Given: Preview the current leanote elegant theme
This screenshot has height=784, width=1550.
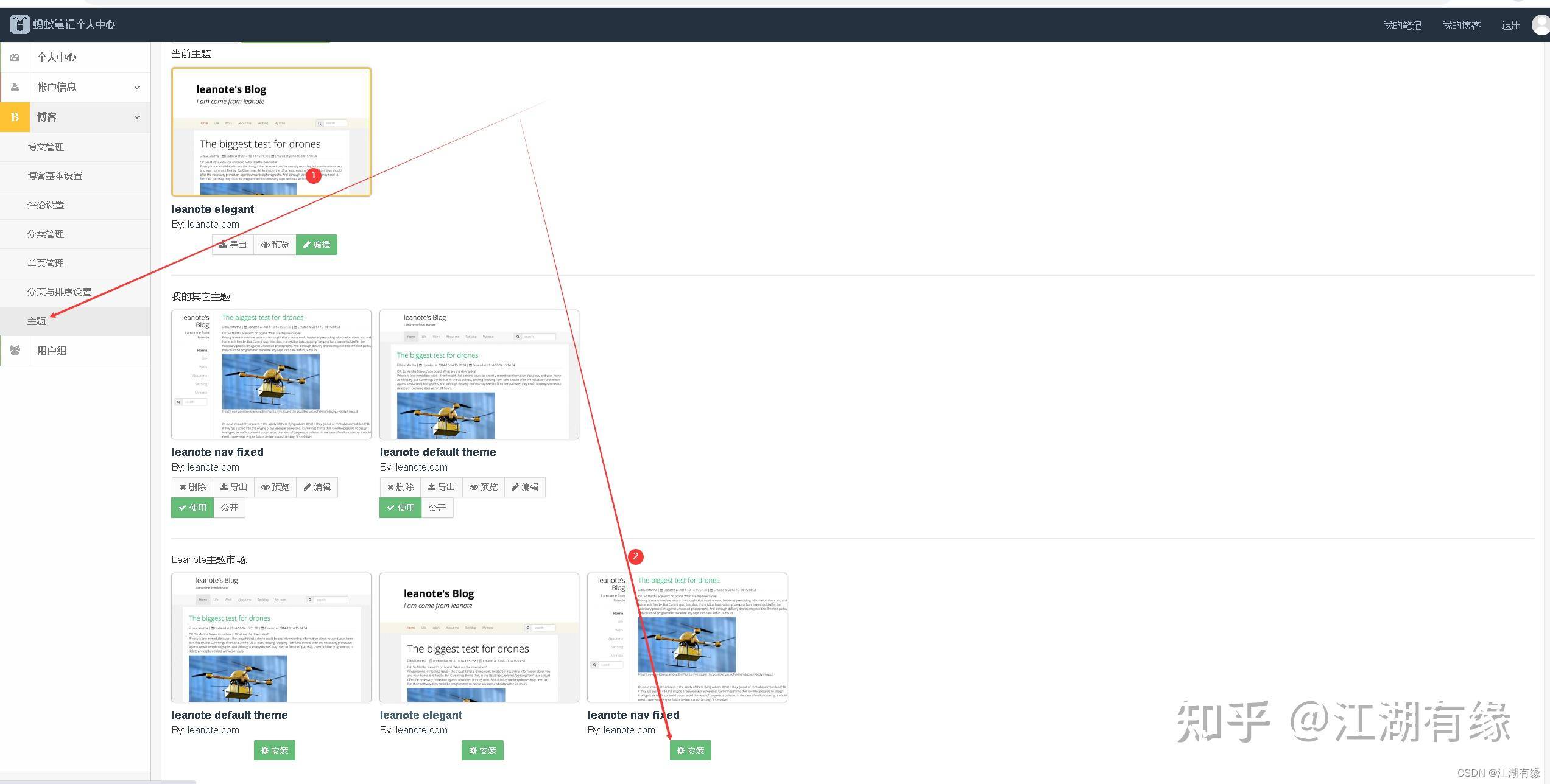Looking at the screenshot, I should click(x=275, y=245).
